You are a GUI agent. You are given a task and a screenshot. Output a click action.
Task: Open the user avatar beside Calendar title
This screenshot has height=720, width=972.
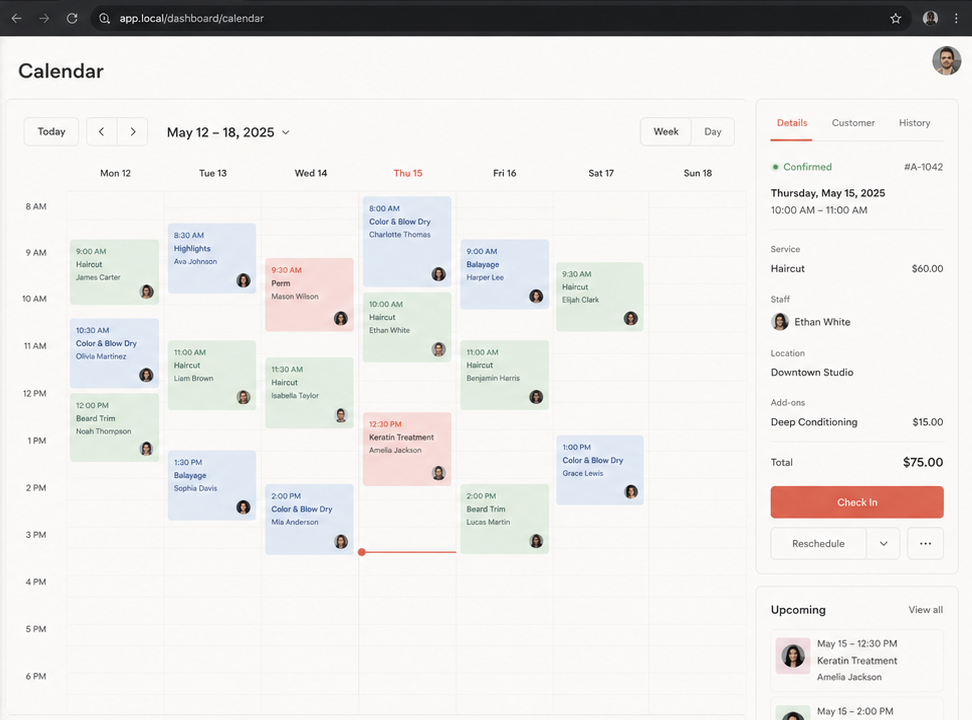pos(947,61)
